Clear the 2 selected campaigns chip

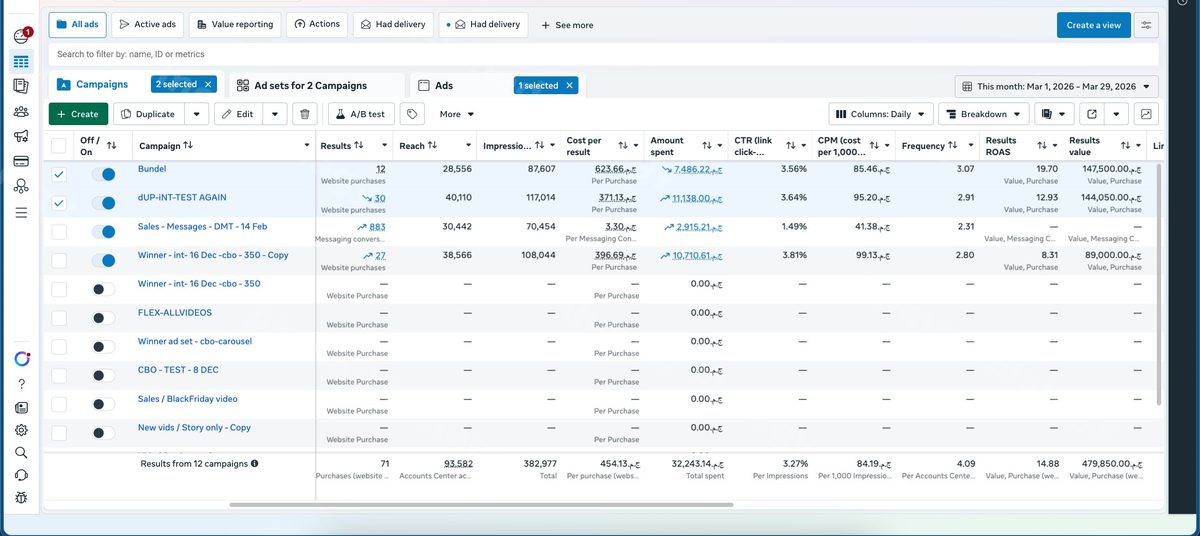coord(207,85)
